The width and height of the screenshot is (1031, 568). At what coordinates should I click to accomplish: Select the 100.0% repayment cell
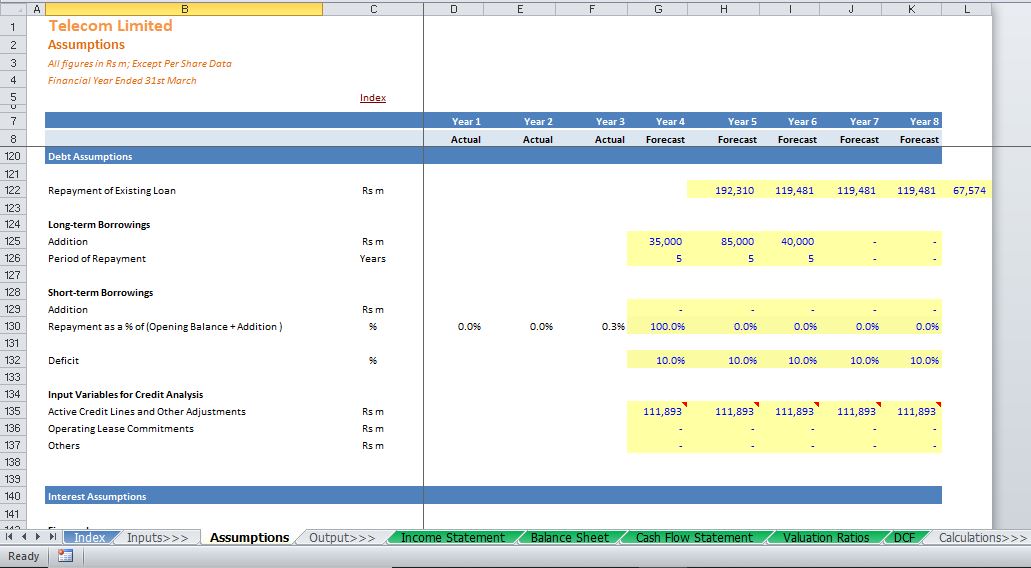(658, 326)
